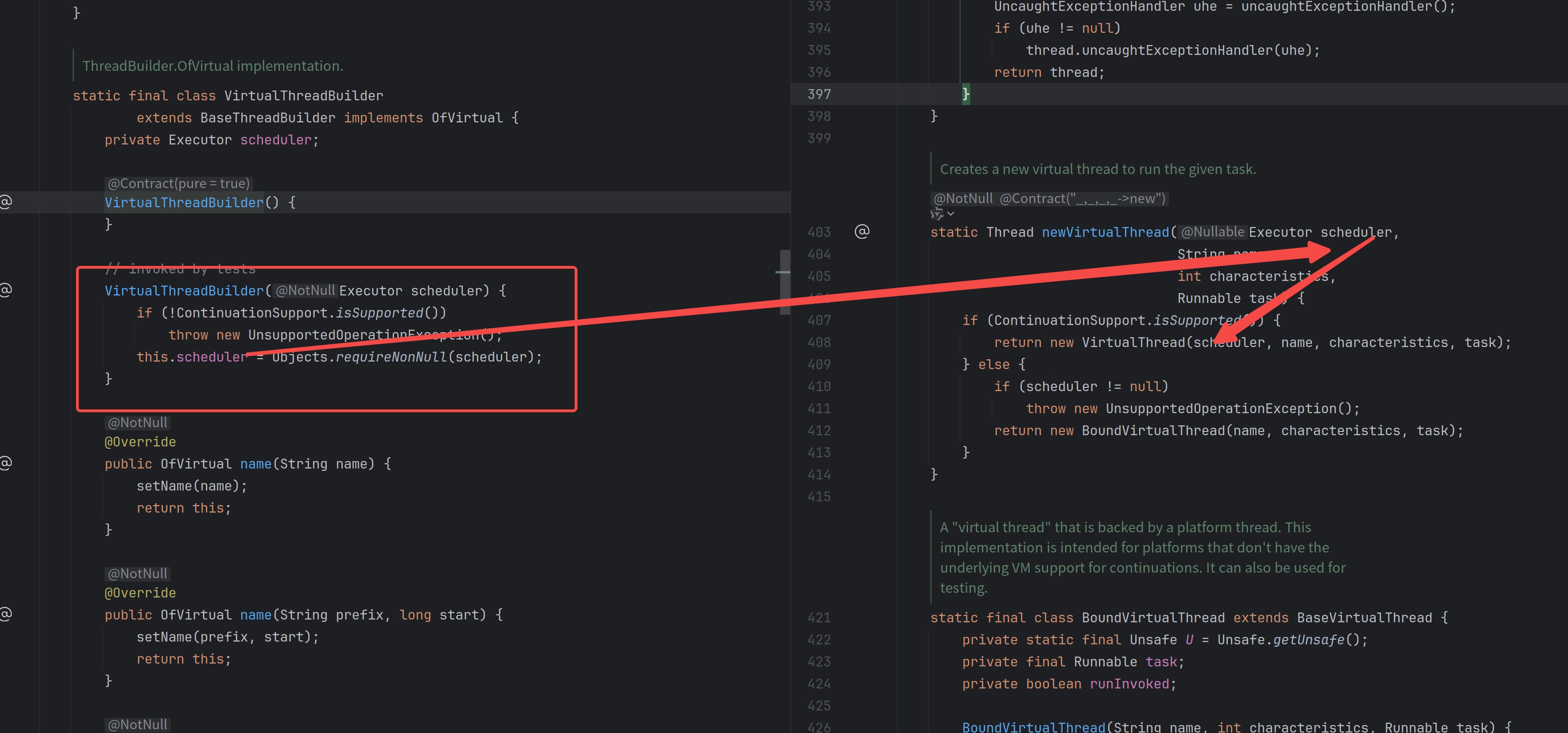Image resolution: width=1568 pixels, height=733 pixels.
Task: Click 'else' keyword on line 409
Action: pyautogui.click(x=994, y=364)
